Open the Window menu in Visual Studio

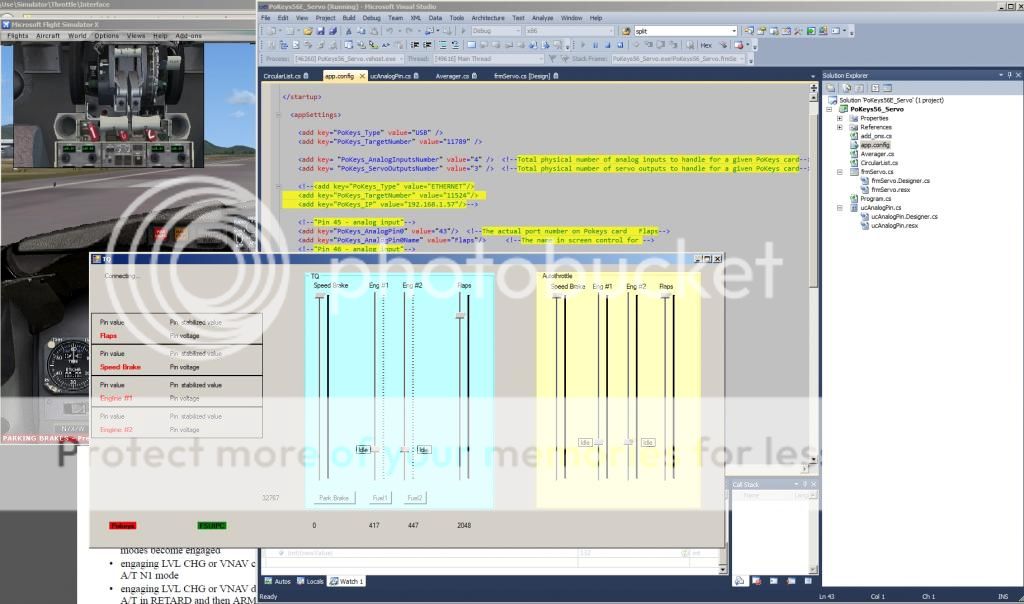571,18
